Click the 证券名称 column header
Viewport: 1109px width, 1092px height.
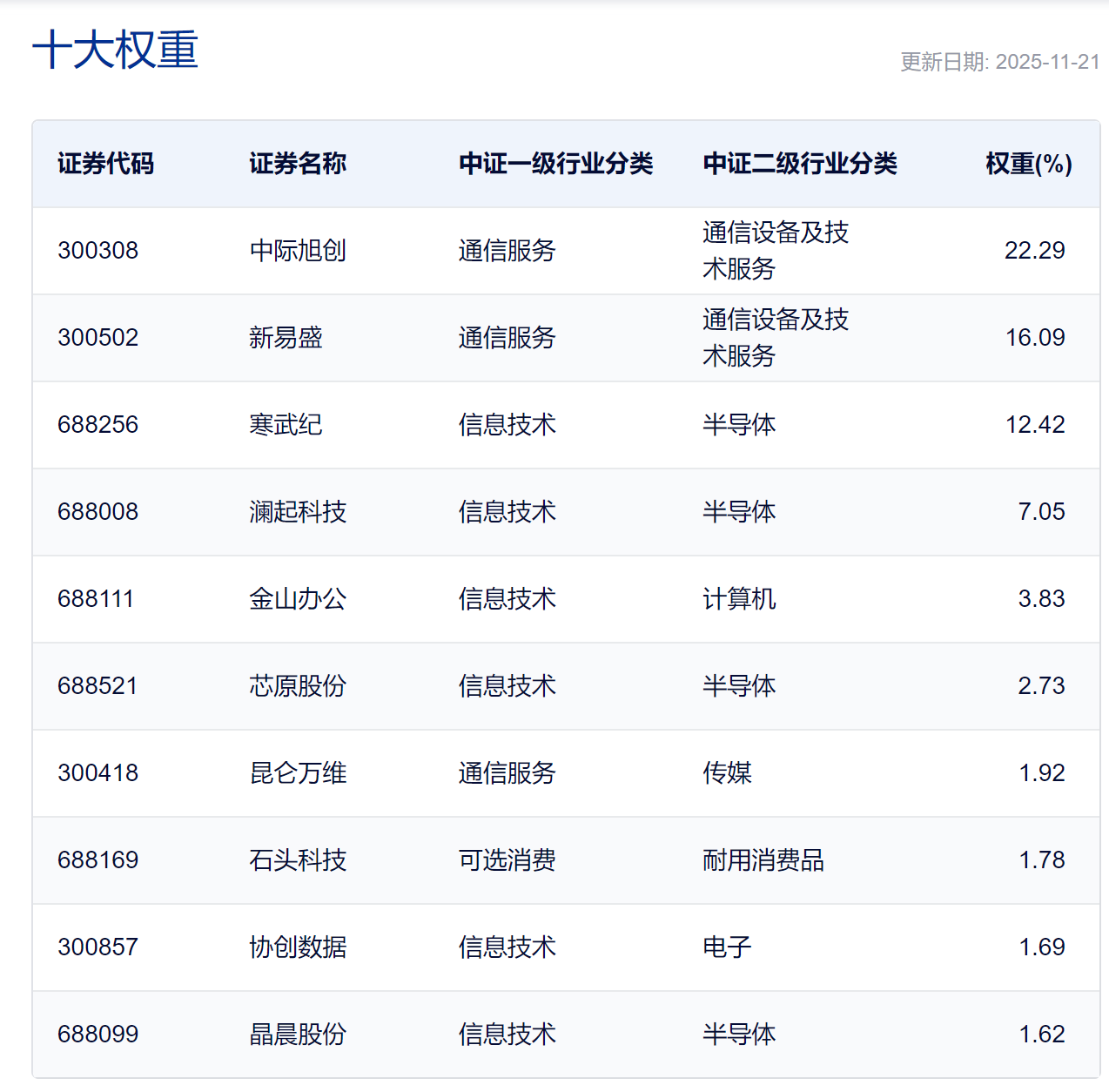coord(296,164)
